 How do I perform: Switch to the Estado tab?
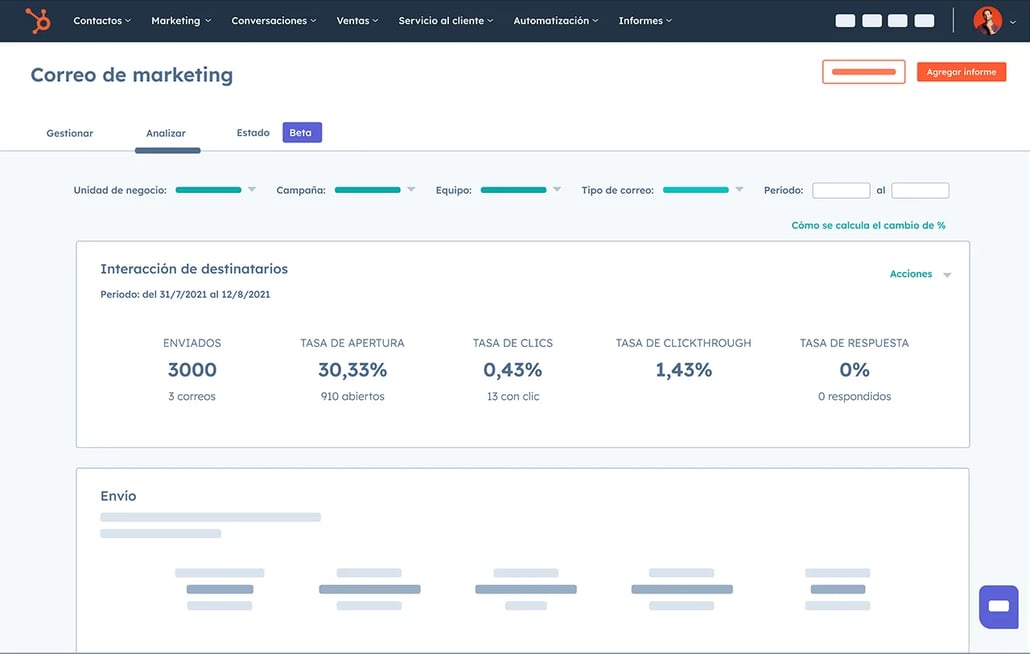pyautogui.click(x=253, y=133)
